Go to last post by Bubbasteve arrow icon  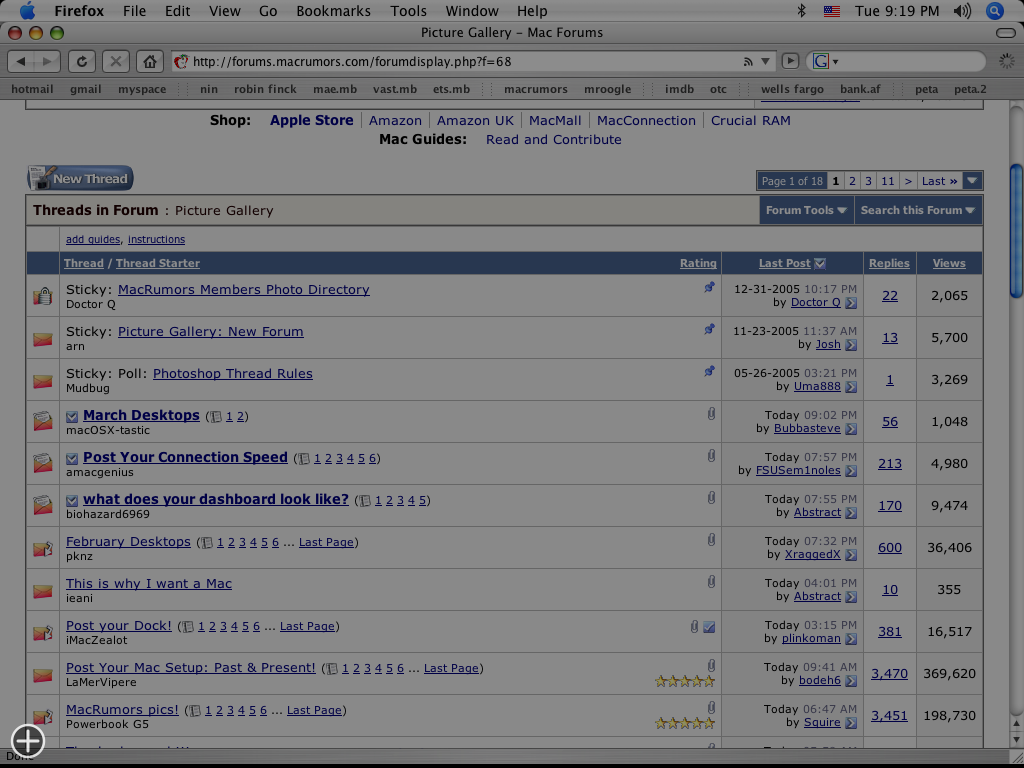850,429
